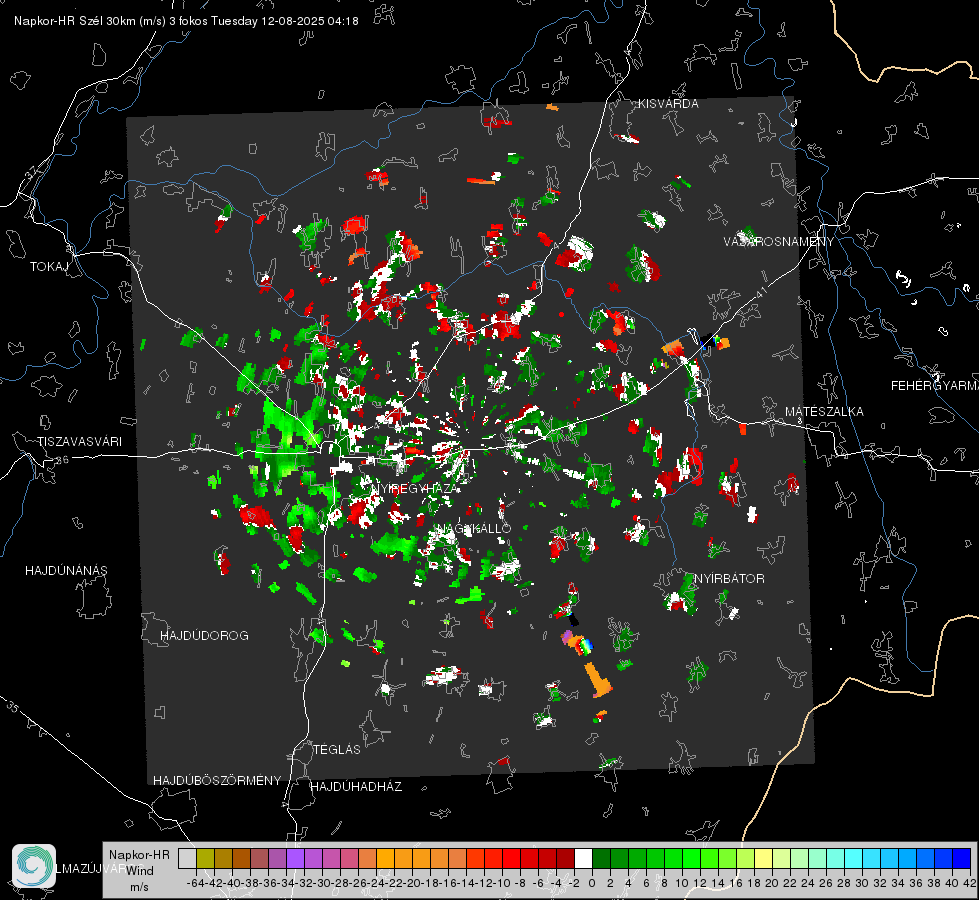
Task: Click the VÁSÁROSNAMÉNY label on map
Action: point(779,241)
